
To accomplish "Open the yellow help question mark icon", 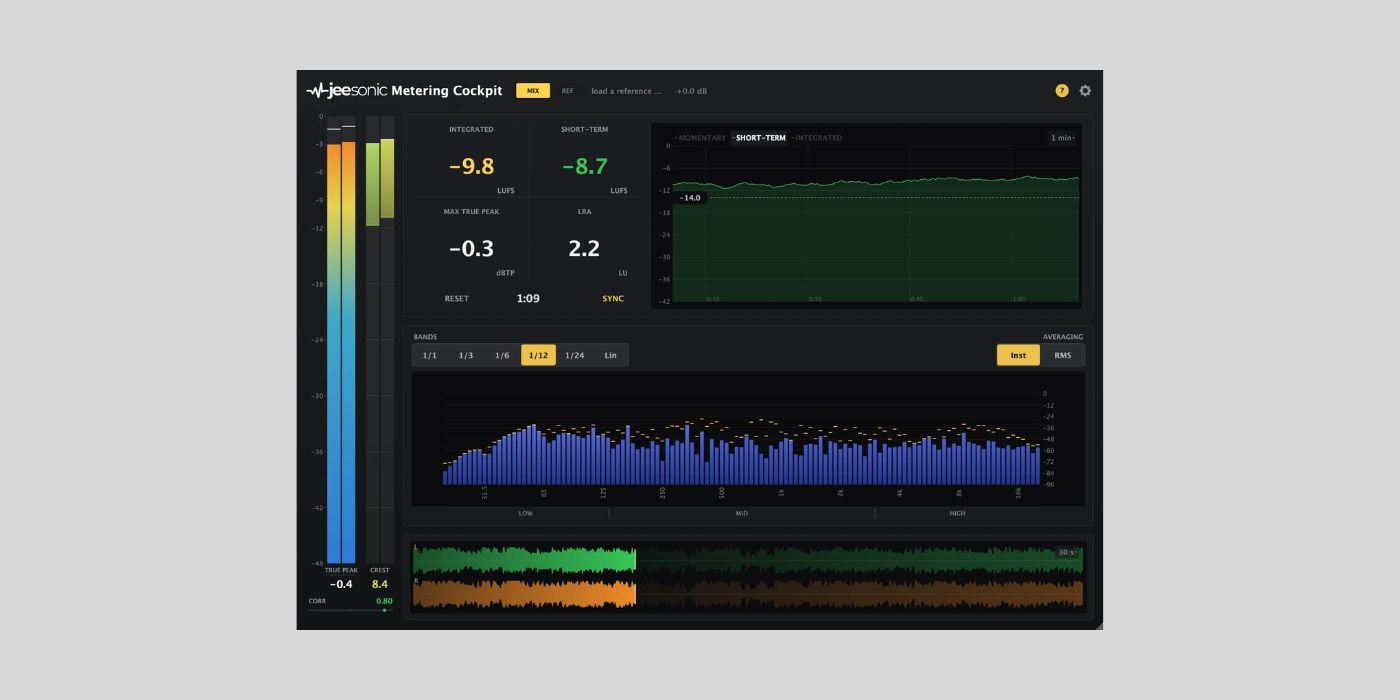I will point(1062,91).
